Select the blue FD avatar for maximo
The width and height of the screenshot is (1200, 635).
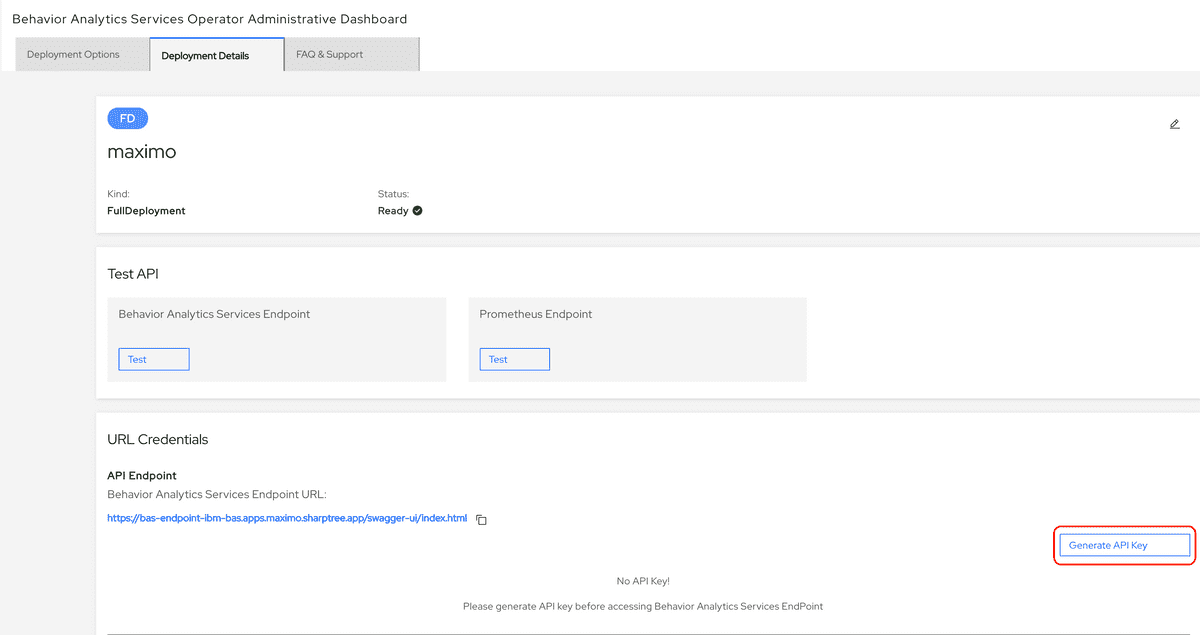(x=127, y=117)
